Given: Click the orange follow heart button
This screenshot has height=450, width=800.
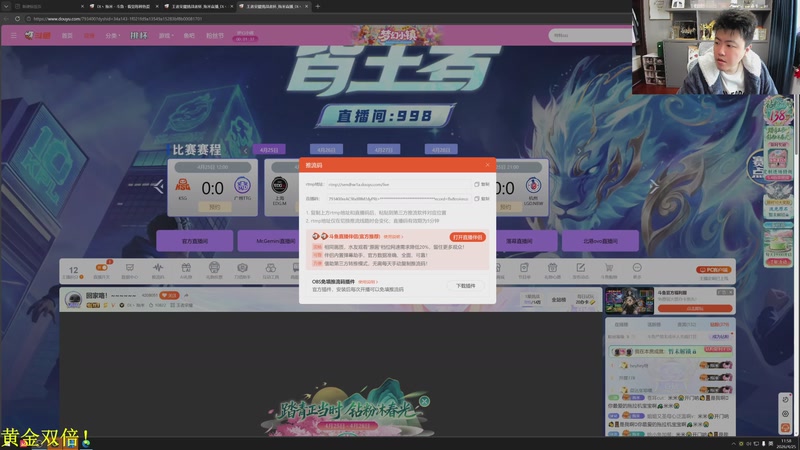Looking at the screenshot, I should (169, 295).
